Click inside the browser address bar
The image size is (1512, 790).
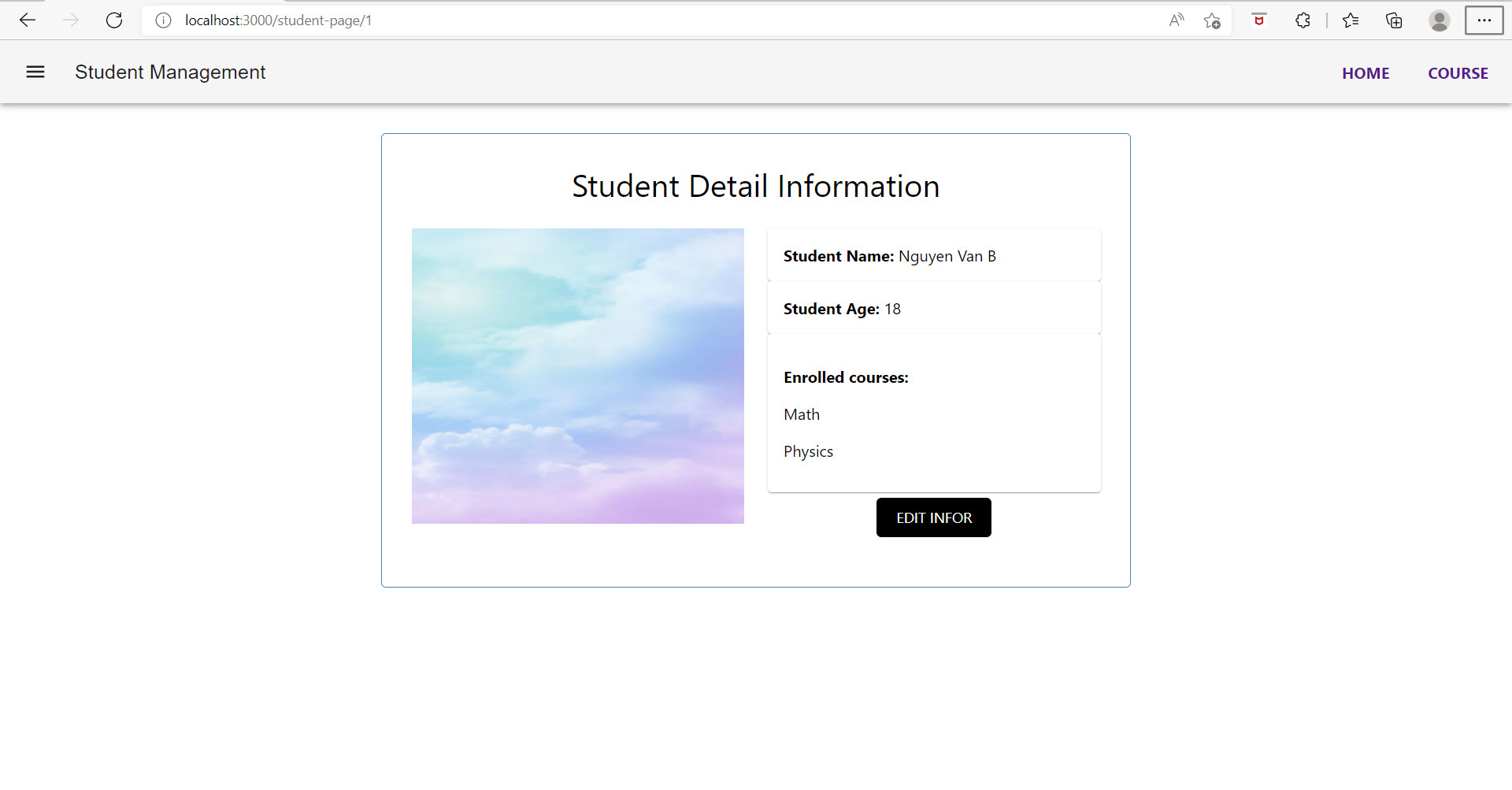(x=551, y=20)
